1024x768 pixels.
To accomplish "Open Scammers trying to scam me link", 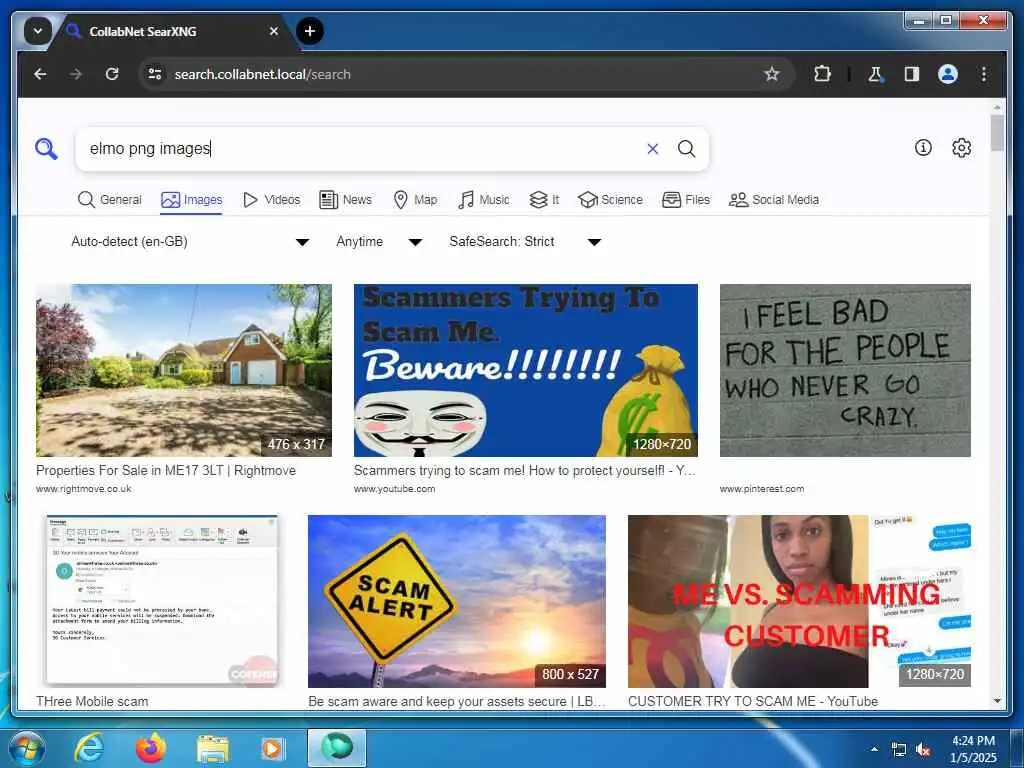I will click(525, 470).
